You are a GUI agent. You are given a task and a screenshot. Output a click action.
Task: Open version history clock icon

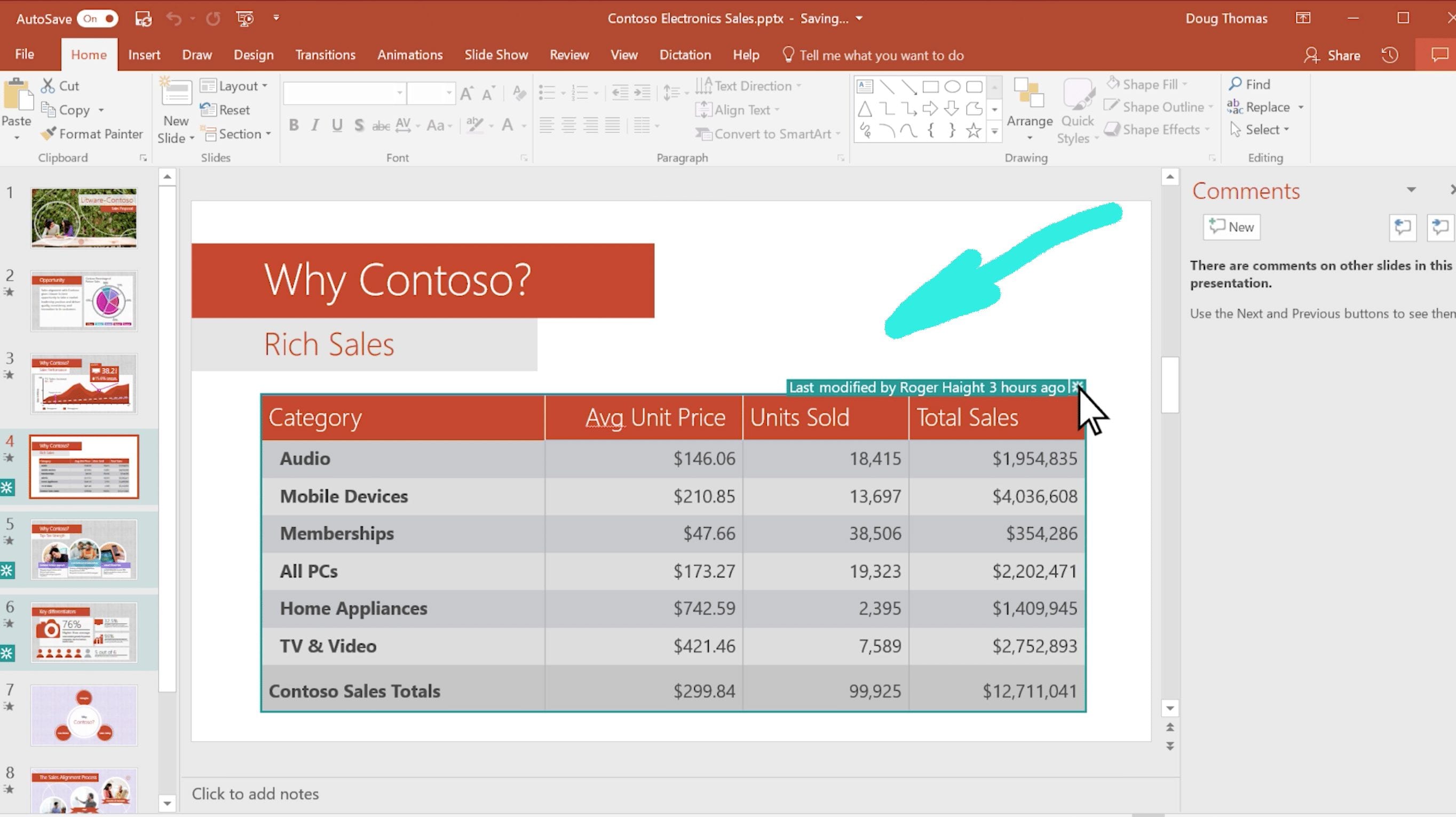tap(1390, 55)
